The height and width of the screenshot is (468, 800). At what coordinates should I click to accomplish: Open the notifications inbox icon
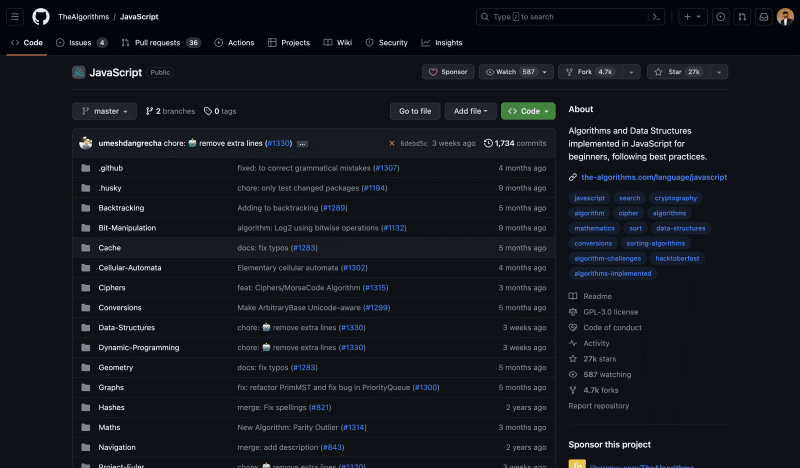[764, 17]
